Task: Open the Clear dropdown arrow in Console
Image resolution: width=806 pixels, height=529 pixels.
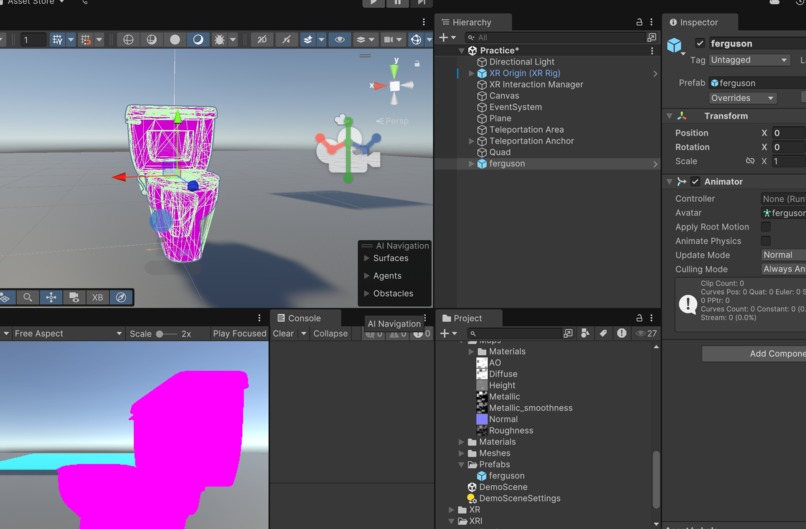Action: 304,333
